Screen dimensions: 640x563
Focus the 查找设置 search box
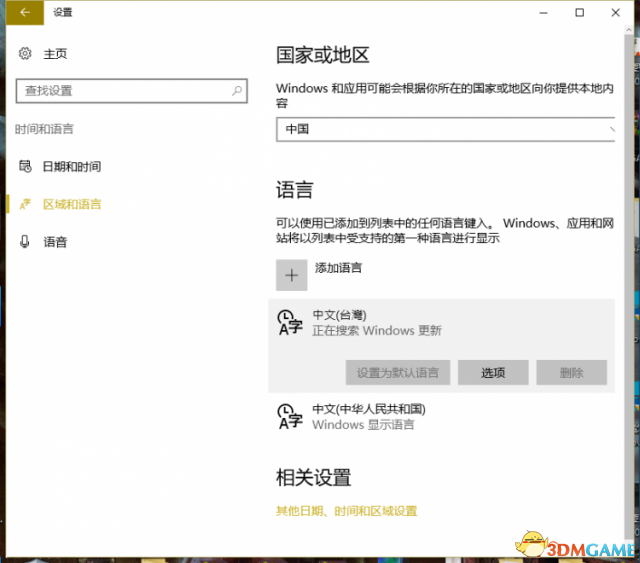tap(131, 91)
